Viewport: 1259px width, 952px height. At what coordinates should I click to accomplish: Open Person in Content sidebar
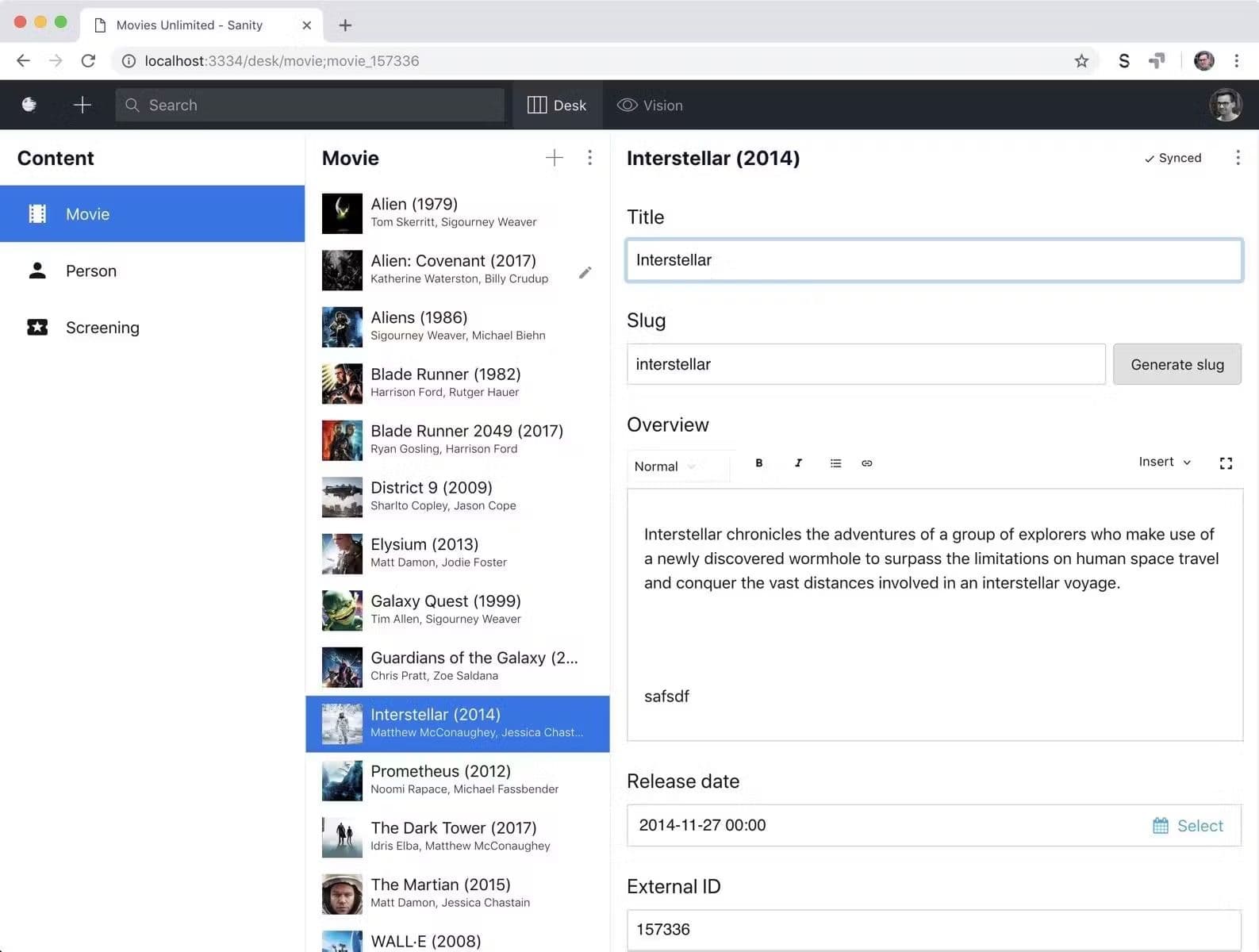click(91, 271)
